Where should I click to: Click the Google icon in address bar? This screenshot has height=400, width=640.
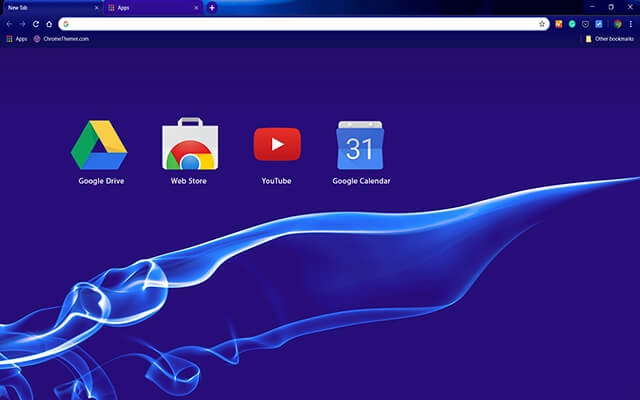66,24
